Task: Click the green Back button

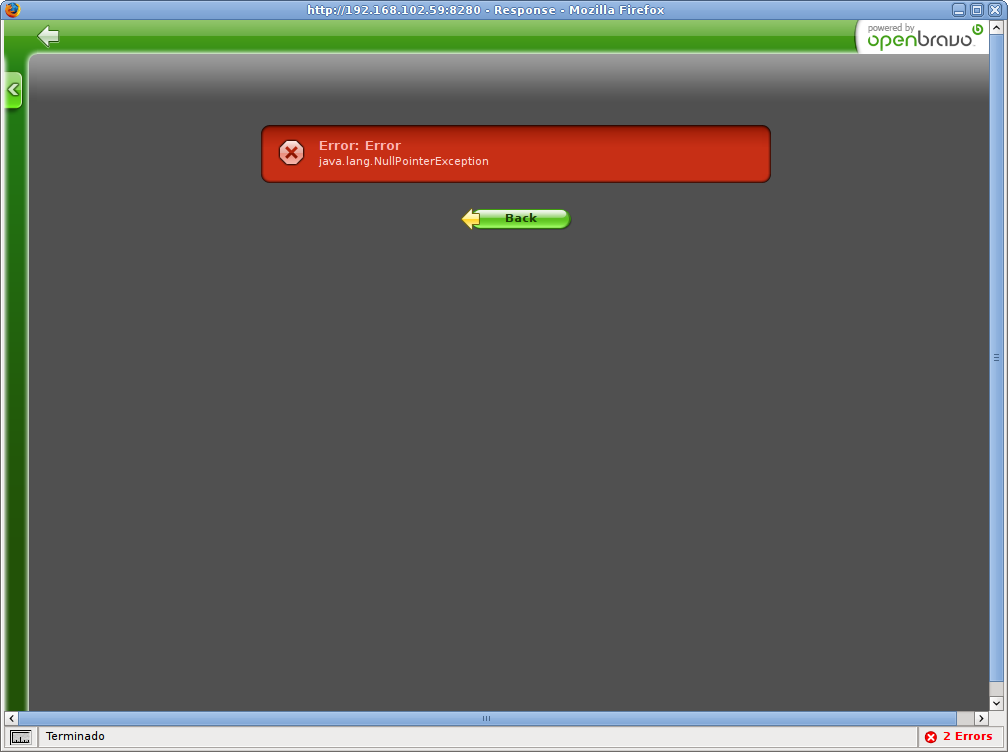Action: coord(516,219)
